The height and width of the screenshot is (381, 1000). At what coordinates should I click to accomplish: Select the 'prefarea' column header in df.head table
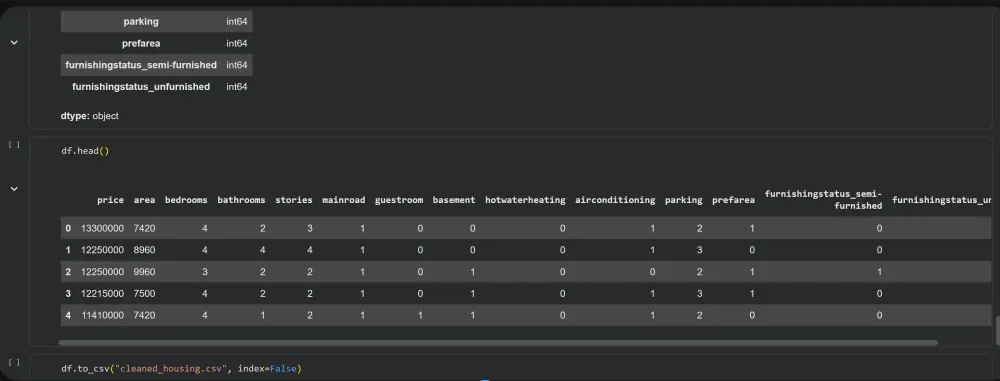point(733,200)
